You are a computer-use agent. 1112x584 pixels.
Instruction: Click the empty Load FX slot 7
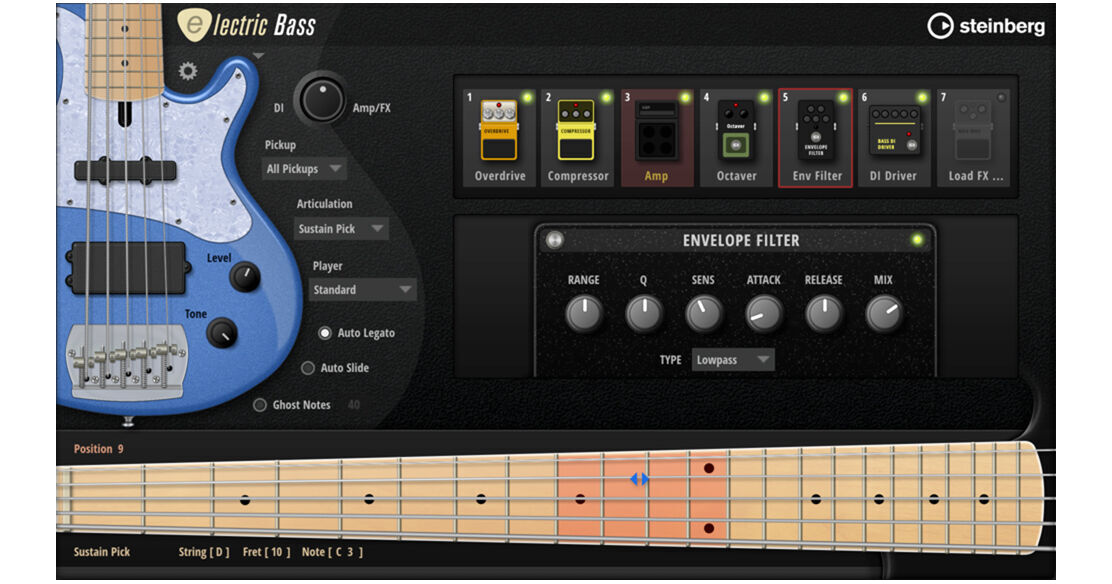974,138
